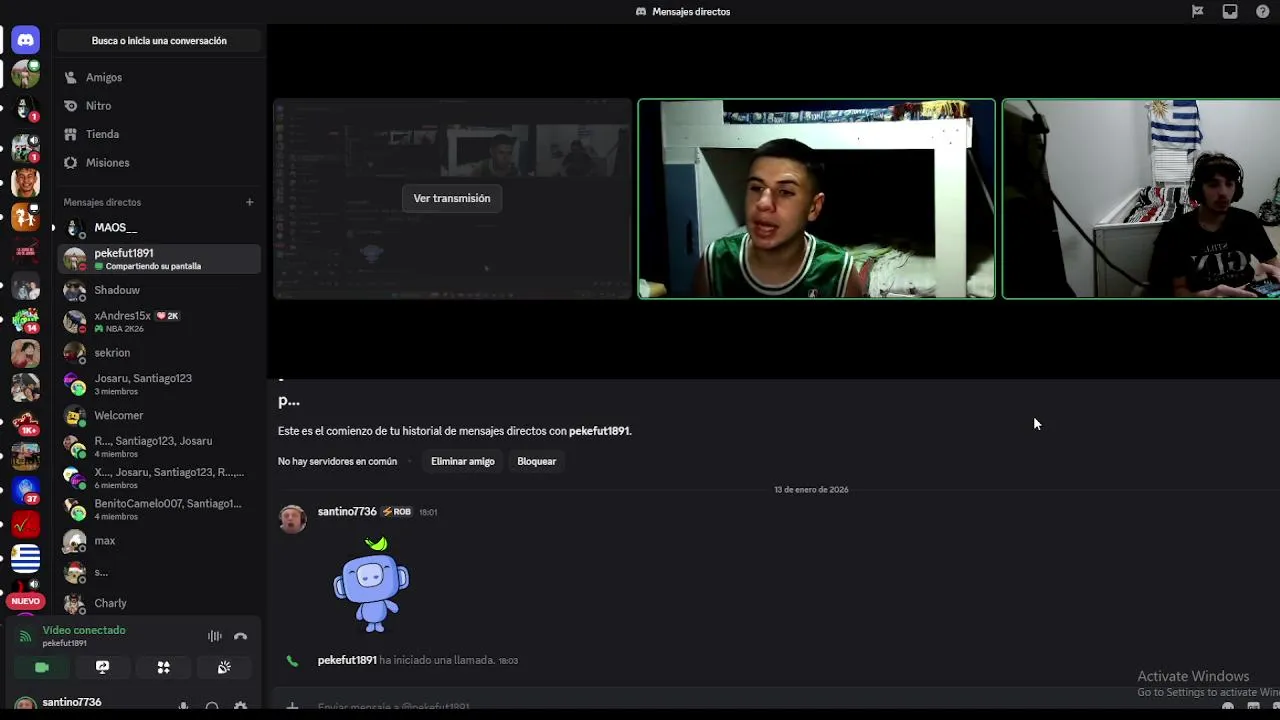Open the Discord home button
This screenshot has height=720, width=1280.
(x=26, y=40)
